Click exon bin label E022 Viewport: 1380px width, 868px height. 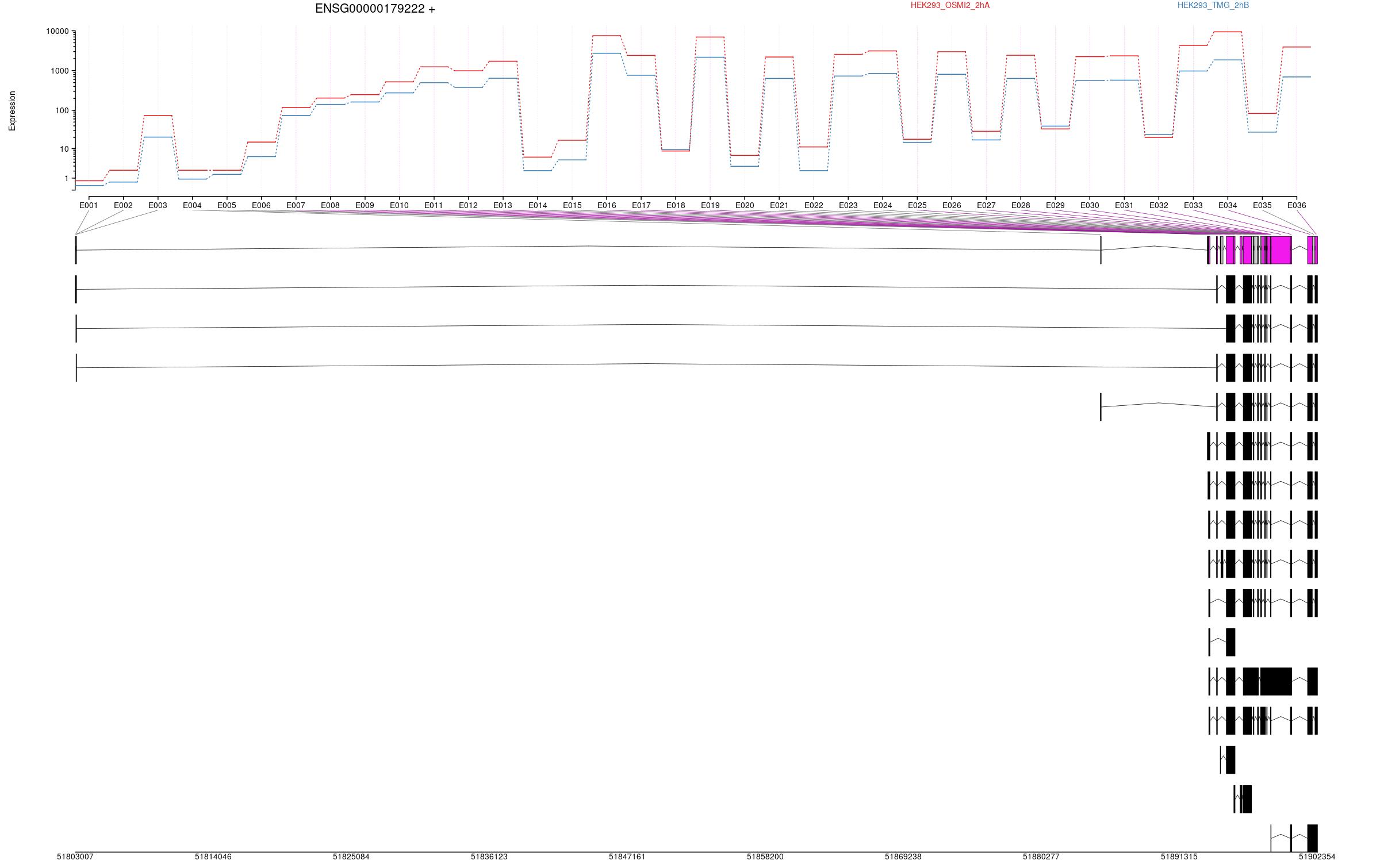pyautogui.click(x=814, y=205)
